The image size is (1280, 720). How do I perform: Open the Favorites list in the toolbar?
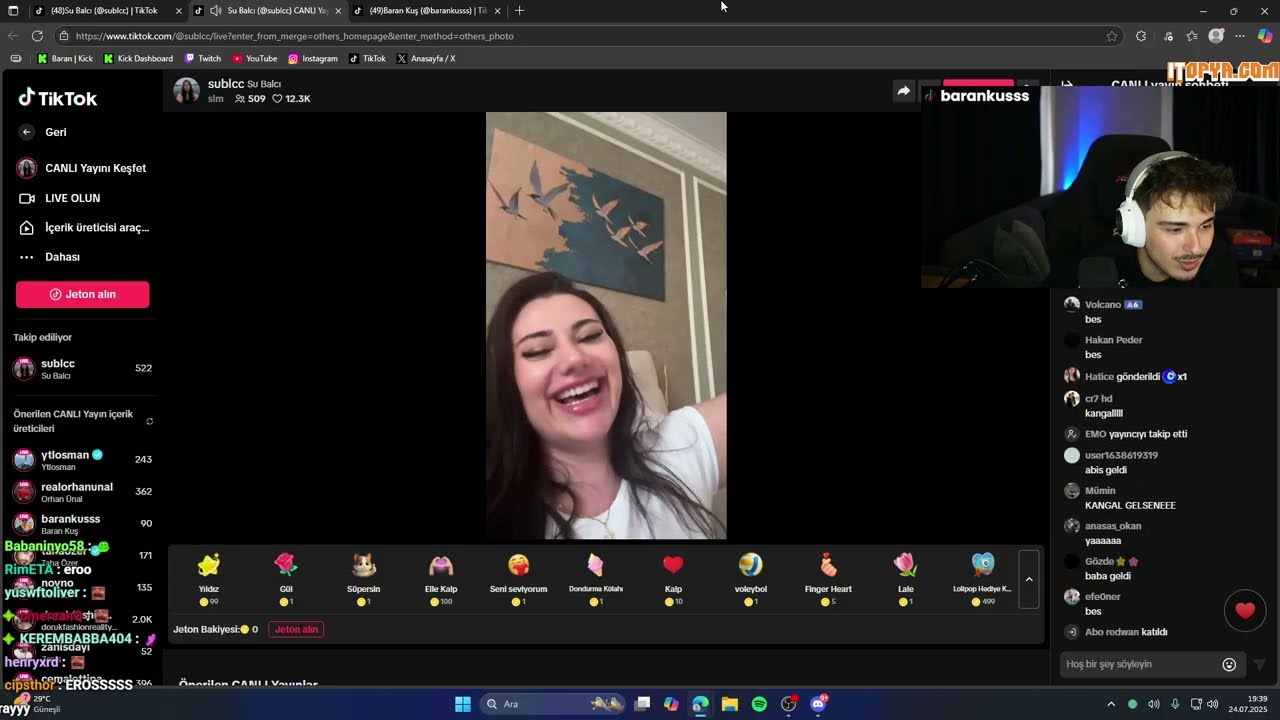pyautogui.click(x=1192, y=36)
